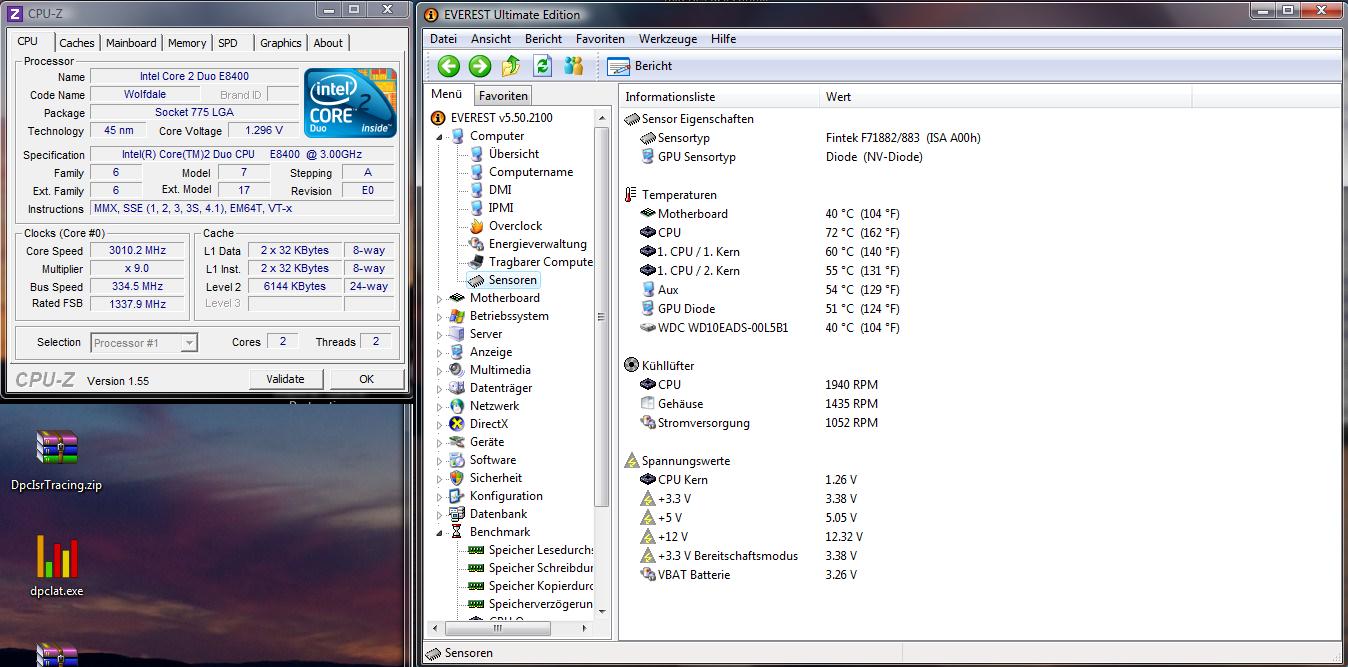
Task: Switch to the Mainboard tab in CPU-Z
Action: click(x=131, y=43)
